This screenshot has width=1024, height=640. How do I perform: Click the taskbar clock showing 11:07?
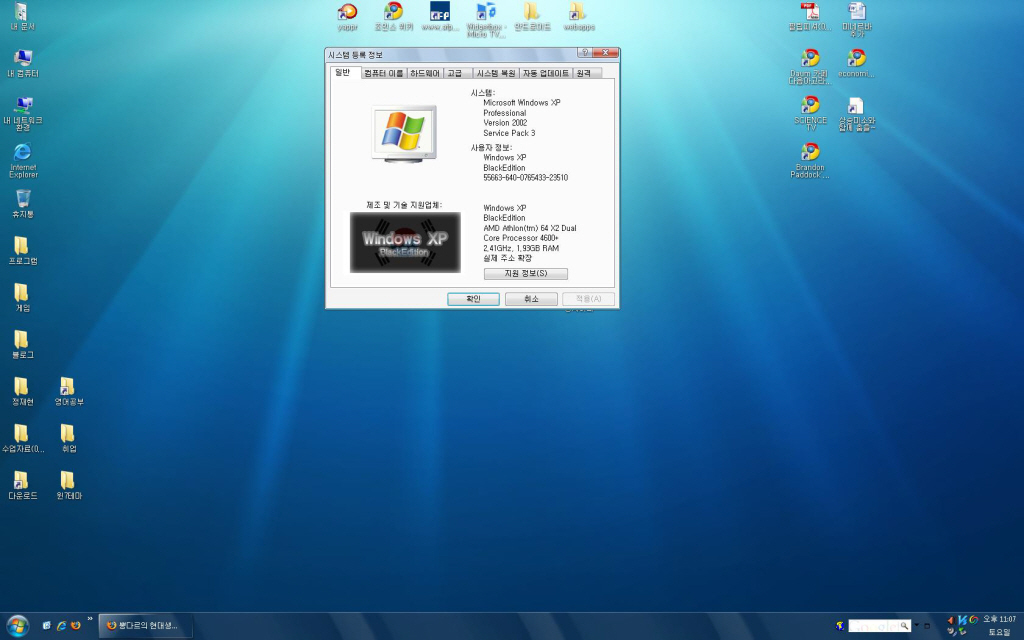[999, 619]
